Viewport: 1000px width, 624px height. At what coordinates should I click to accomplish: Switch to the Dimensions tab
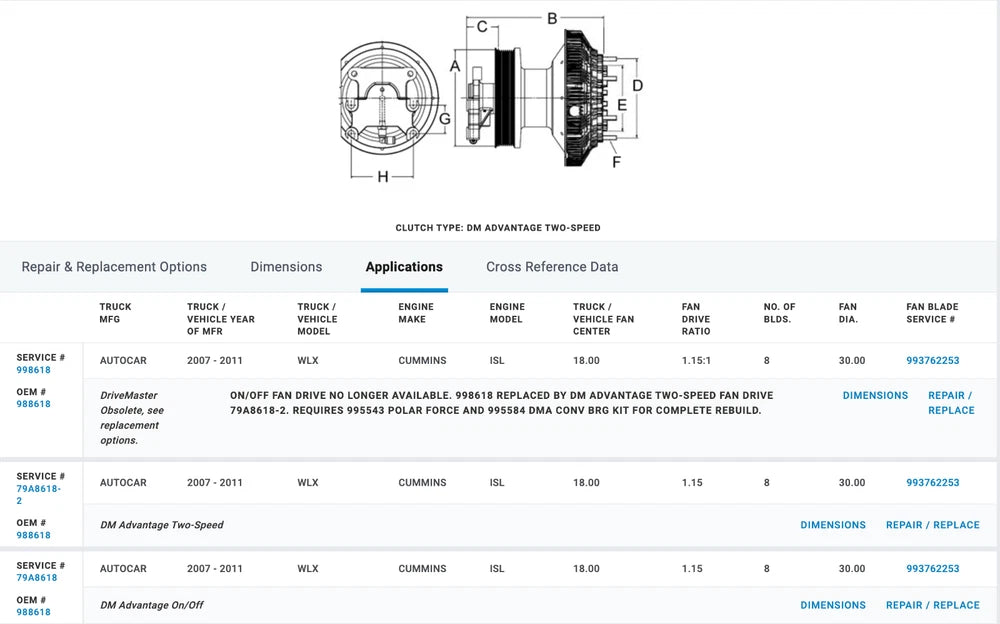point(286,267)
